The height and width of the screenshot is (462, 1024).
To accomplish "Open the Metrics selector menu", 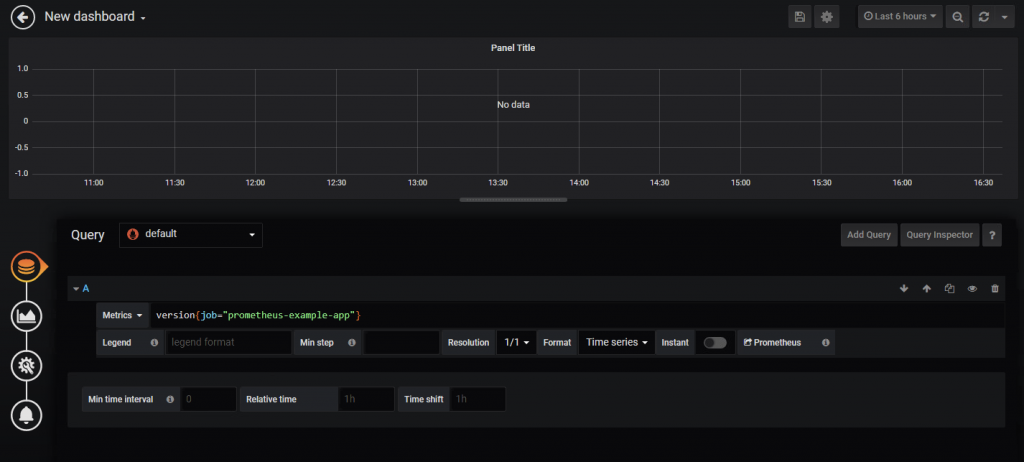I will pos(122,315).
